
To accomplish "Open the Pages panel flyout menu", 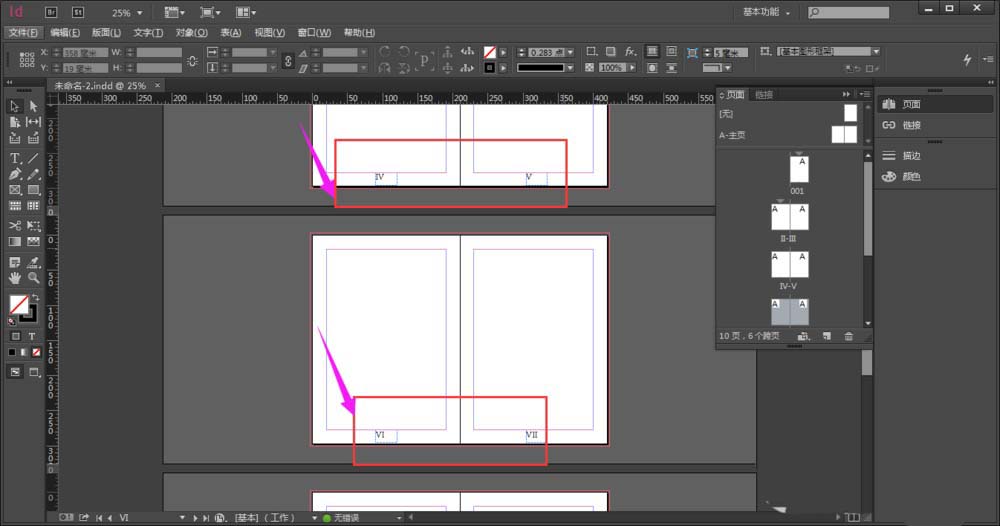I will [x=864, y=94].
